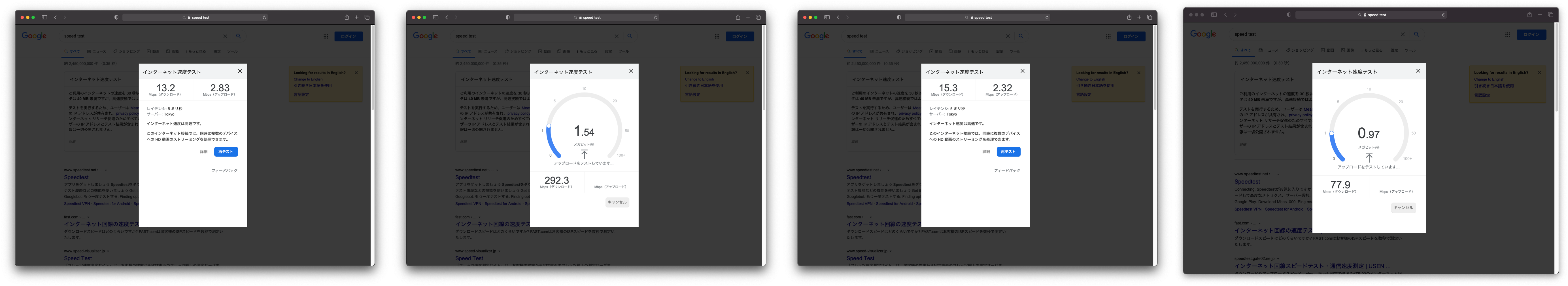Image resolution: width=1568 pixels, height=286 pixels.
Task: Add a new tab in the 15.3 Mbps window
Action: pos(1140,17)
